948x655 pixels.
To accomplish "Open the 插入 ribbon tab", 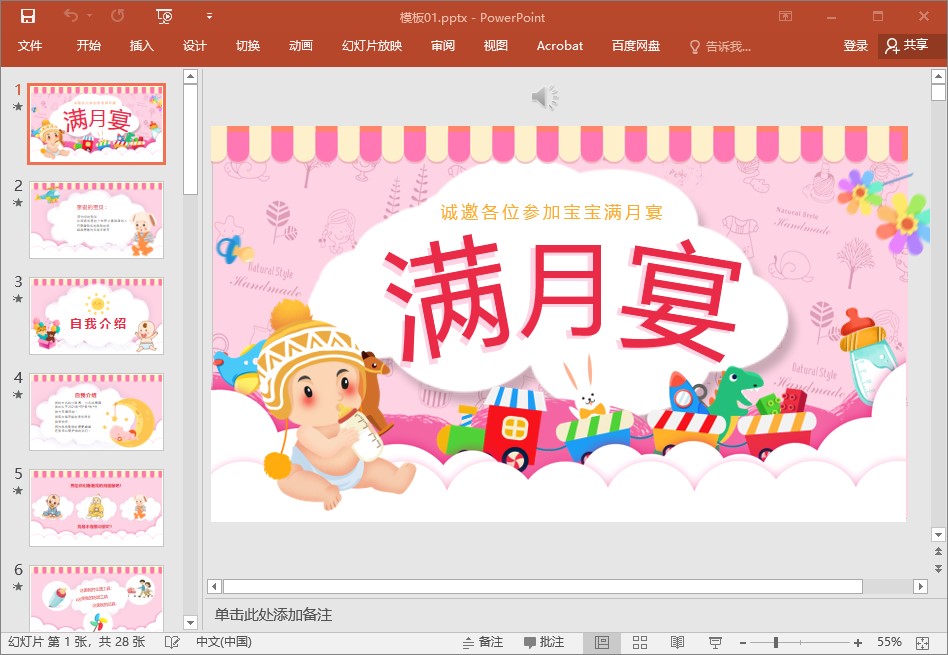I will 142,46.
